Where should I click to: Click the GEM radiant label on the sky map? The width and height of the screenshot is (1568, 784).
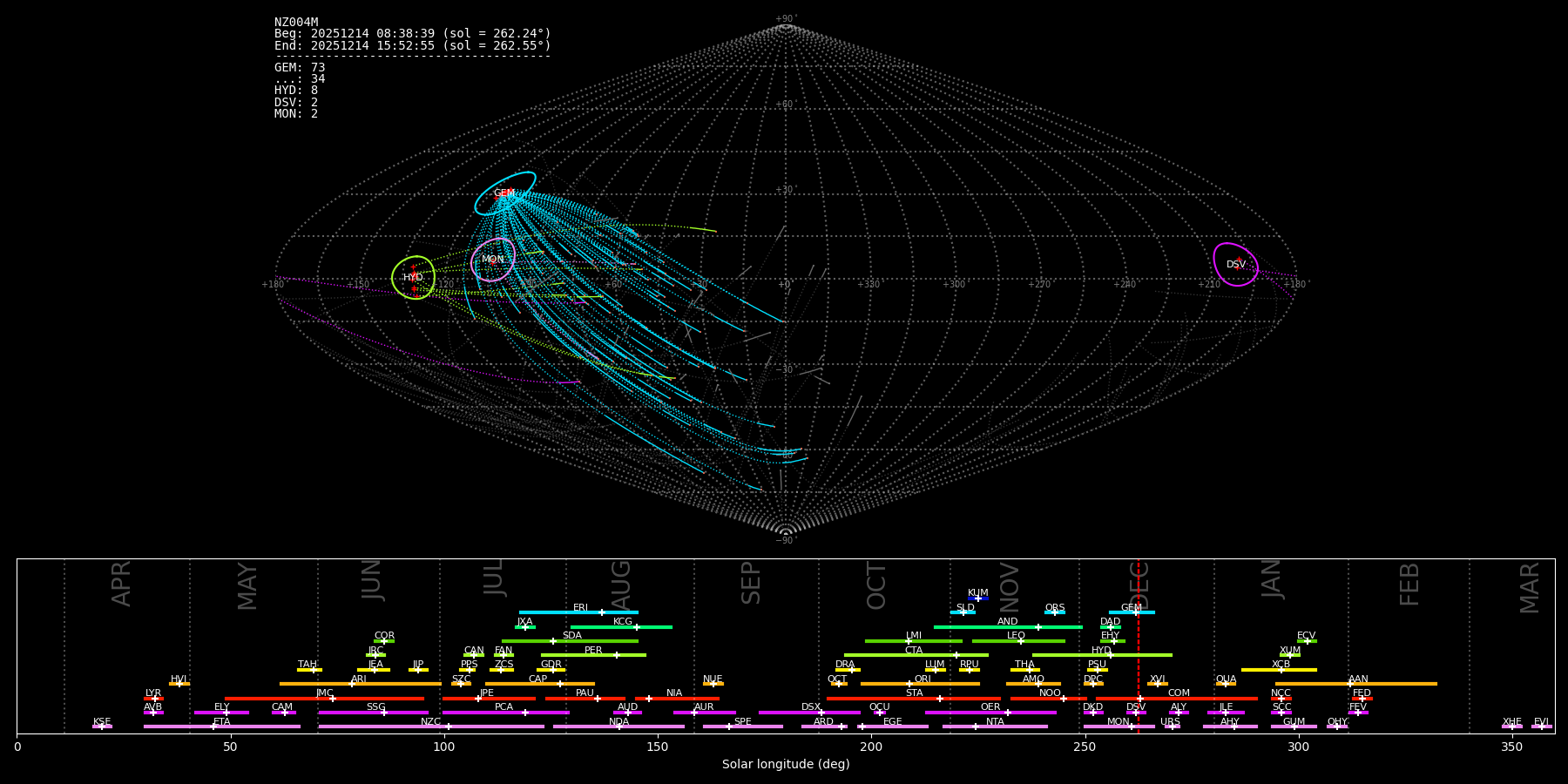pos(504,193)
